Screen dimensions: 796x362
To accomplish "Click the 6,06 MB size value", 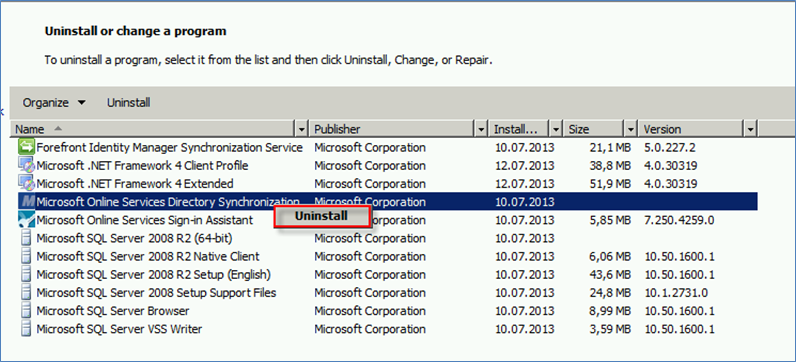I will pos(610,256).
